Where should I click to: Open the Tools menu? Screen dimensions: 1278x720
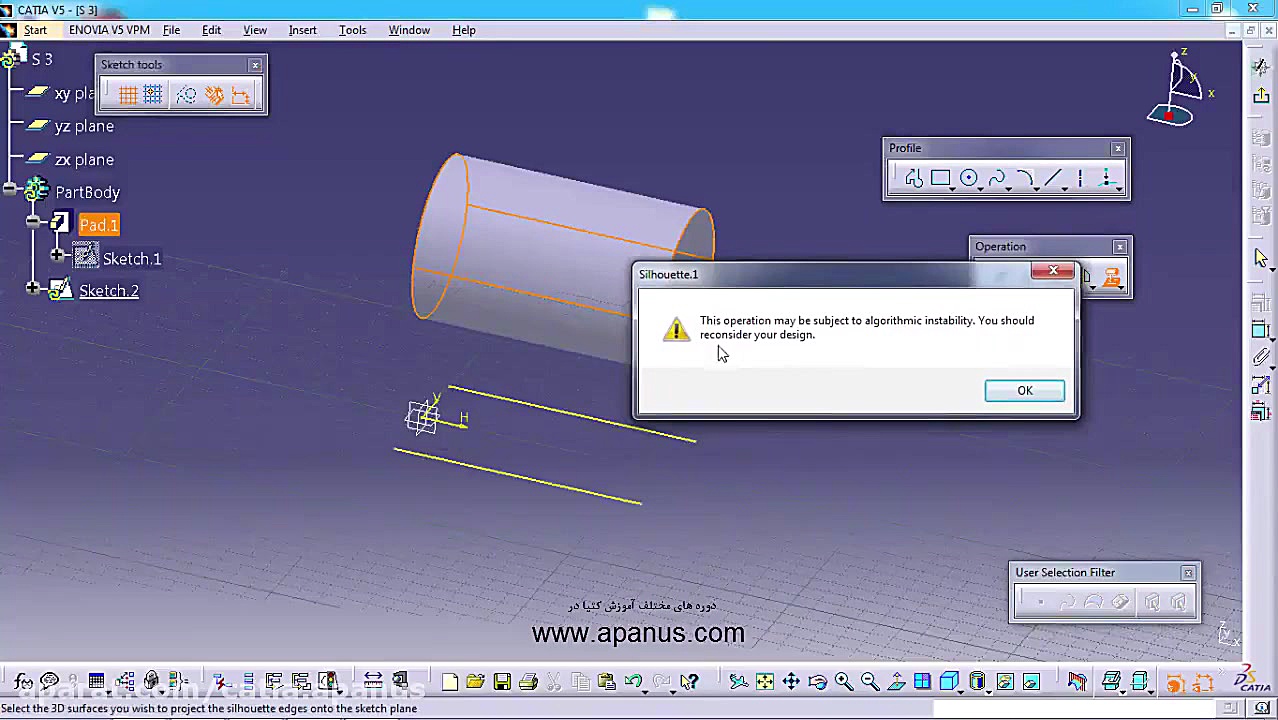pos(352,30)
